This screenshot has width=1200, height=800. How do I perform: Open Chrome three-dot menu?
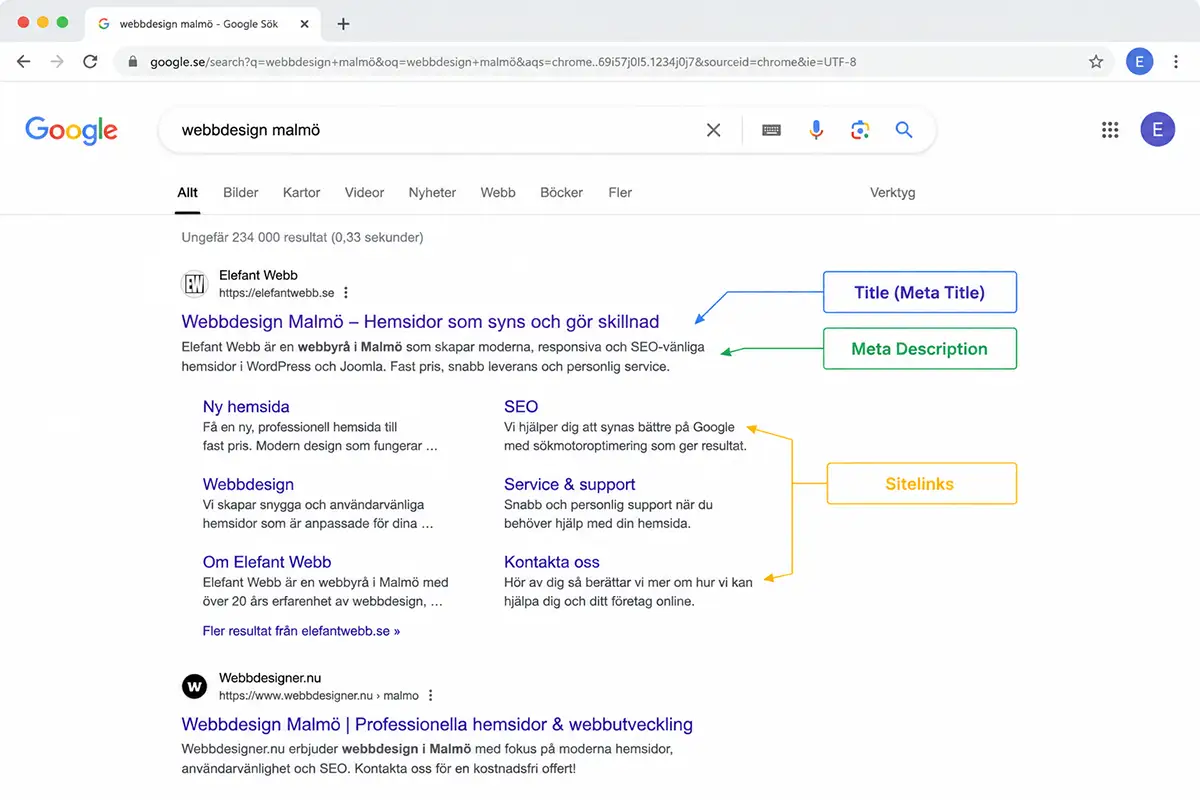point(1176,62)
